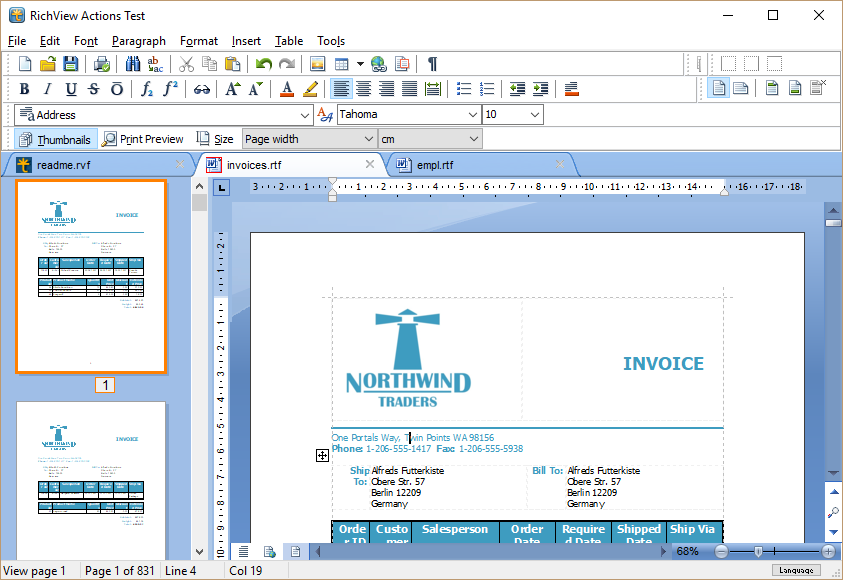Viewport: 843px width, 580px height.
Task: Undo the last action
Action: click(263, 64)
